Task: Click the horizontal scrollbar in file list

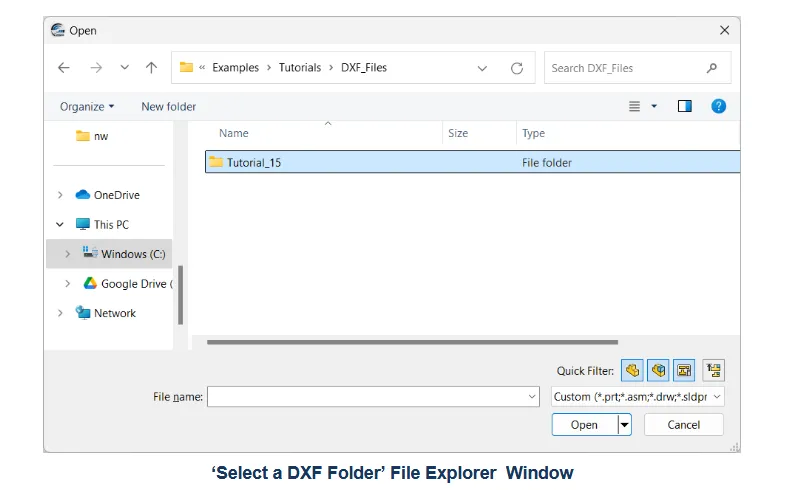Action: [x=413, y=342]
